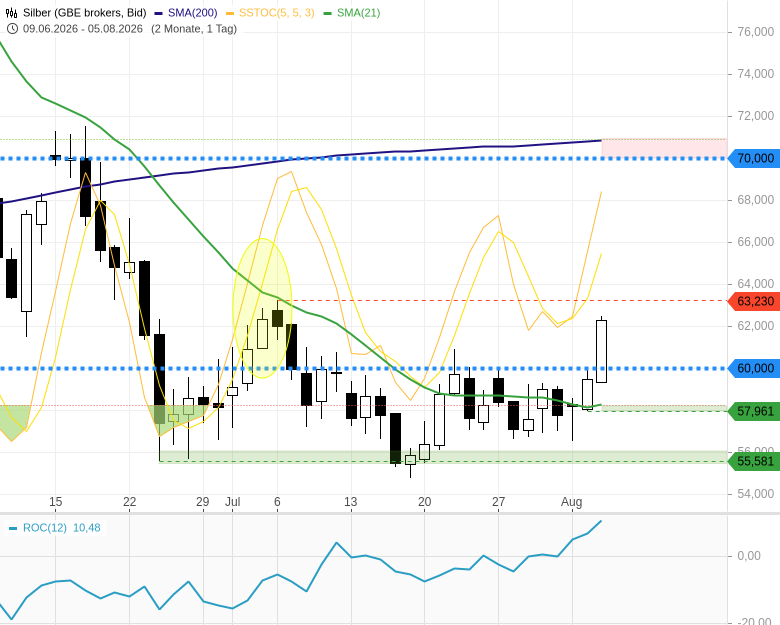Viewport: 780px width, 625px height.
Task: Click the 74,000 price axis label
Action: pos(756,74)
